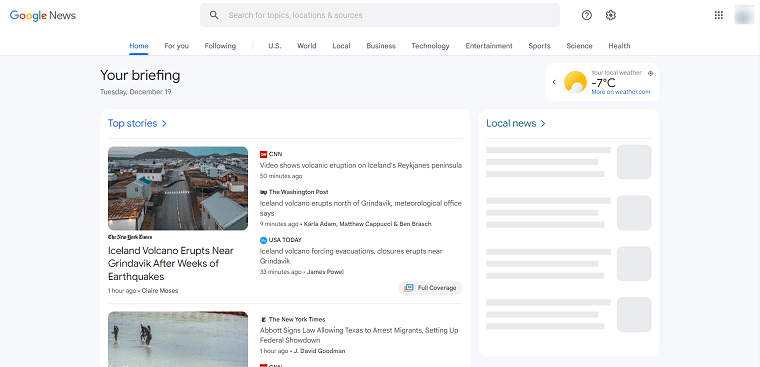Click the -7°C temperature reading
The image size is (760, 367).
coord(603,83)
